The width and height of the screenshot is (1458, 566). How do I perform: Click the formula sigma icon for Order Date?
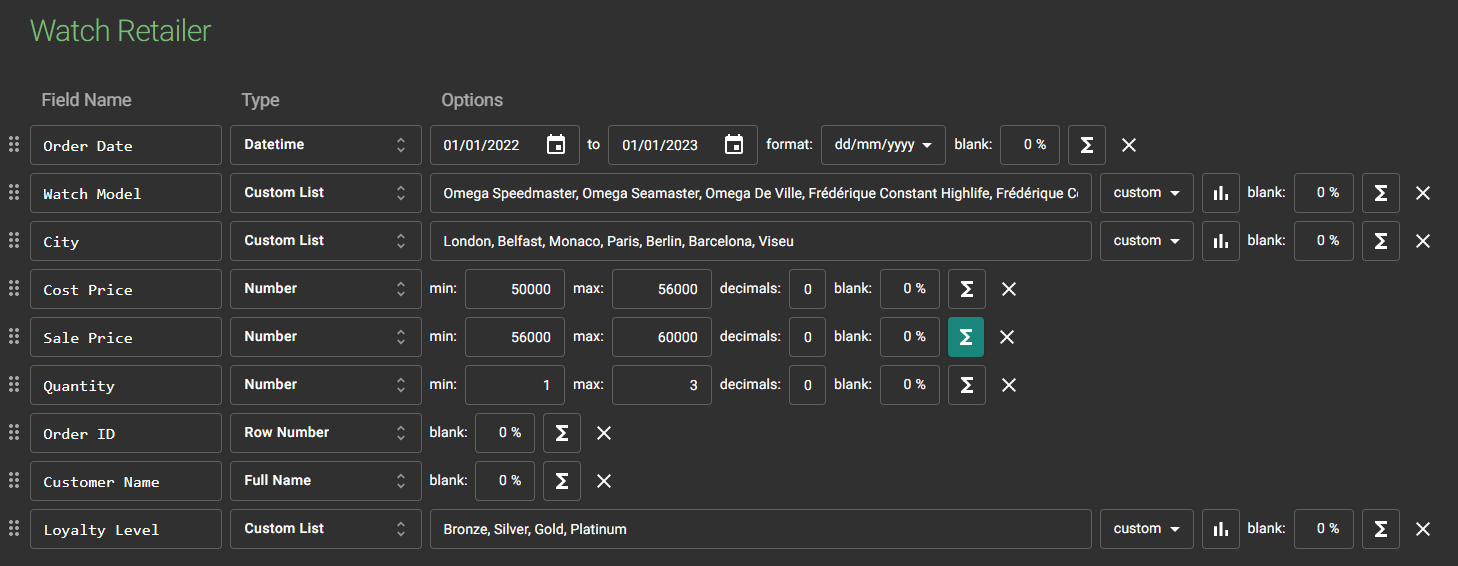tap(1086, 145)
